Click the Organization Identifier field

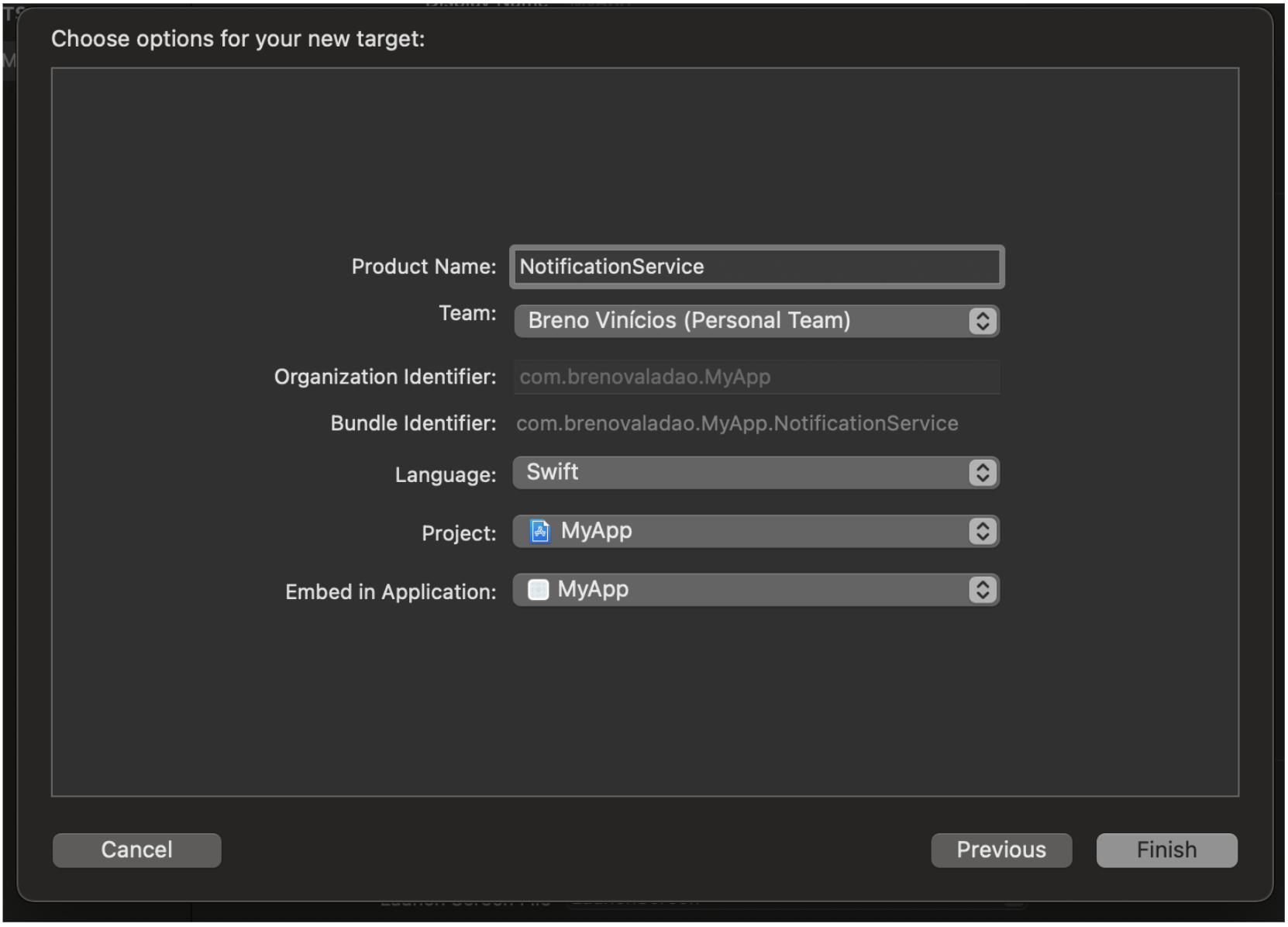point(756,377)
